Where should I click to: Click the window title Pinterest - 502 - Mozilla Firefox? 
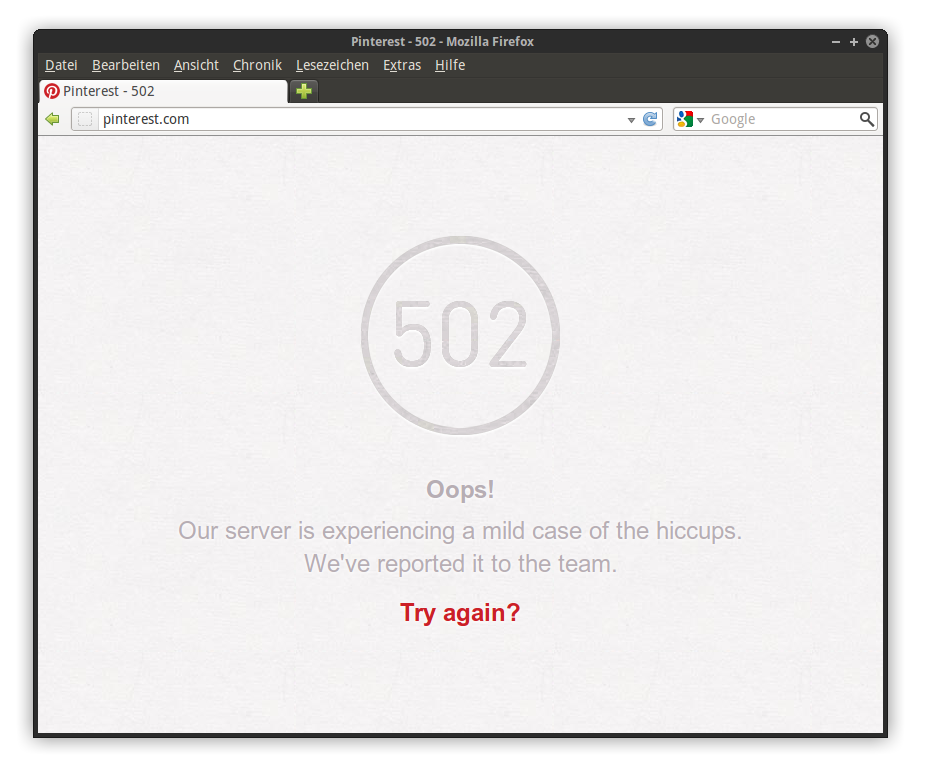pyautogui.click(x=442, y=41)
